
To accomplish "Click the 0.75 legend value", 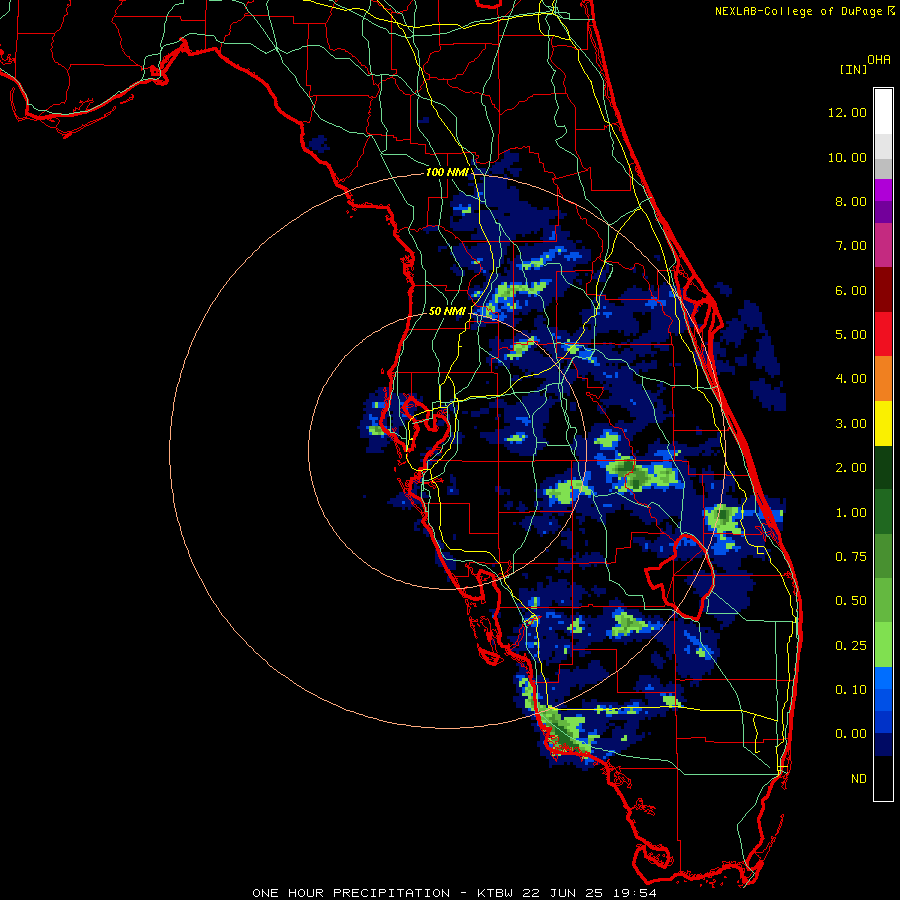I will pyautogui.click(x=851, y=557).
